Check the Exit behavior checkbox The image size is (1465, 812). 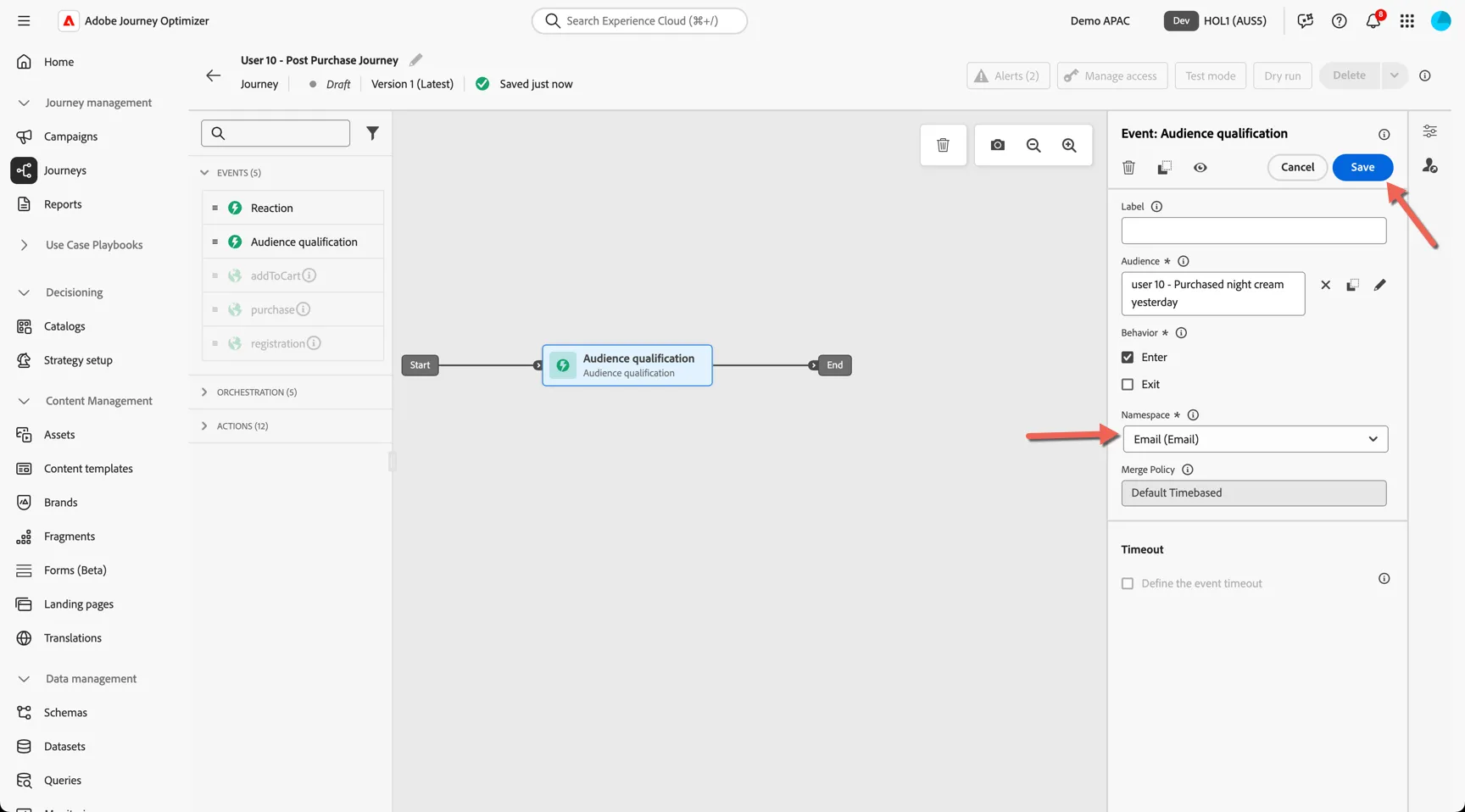pyautogui.click(x=1127, y=384)
